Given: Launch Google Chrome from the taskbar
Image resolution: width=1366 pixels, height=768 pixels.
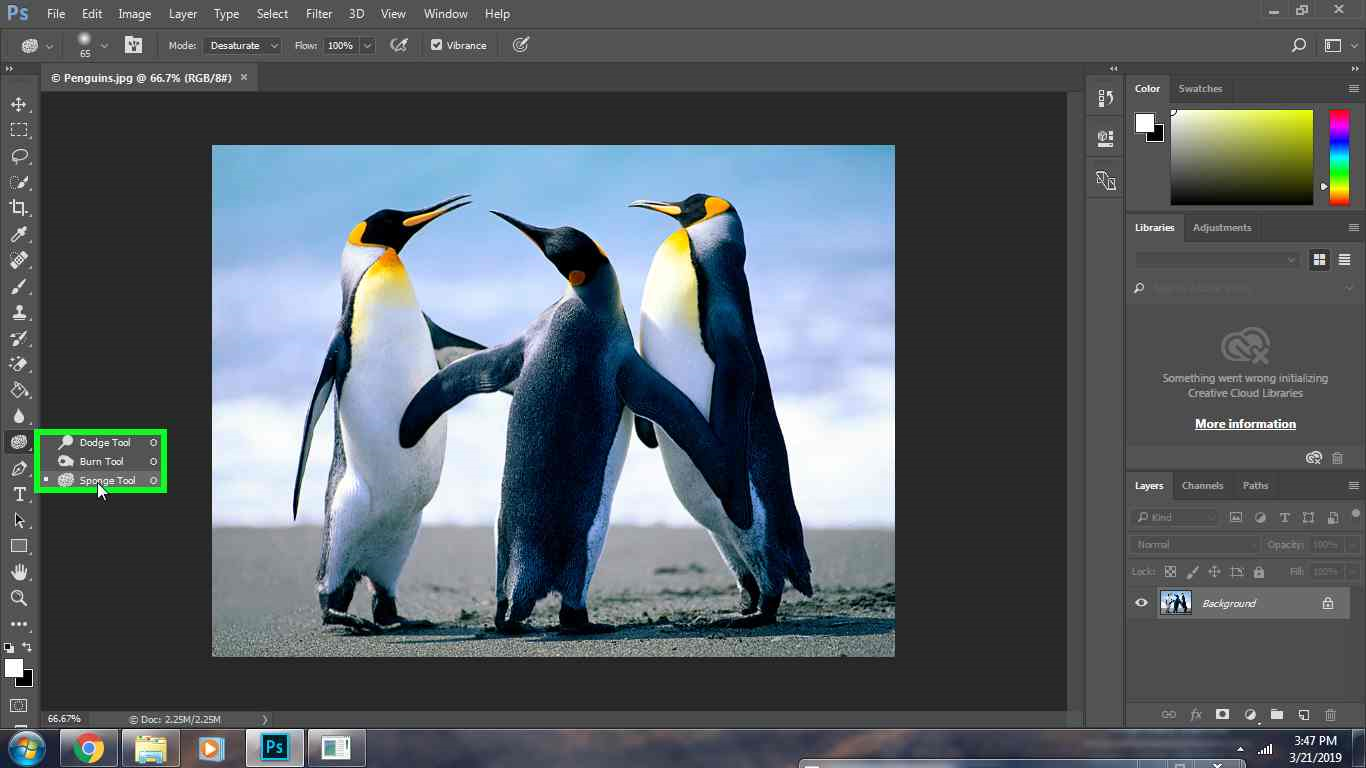Looking at the screenshot, I should tap(88, 747).
